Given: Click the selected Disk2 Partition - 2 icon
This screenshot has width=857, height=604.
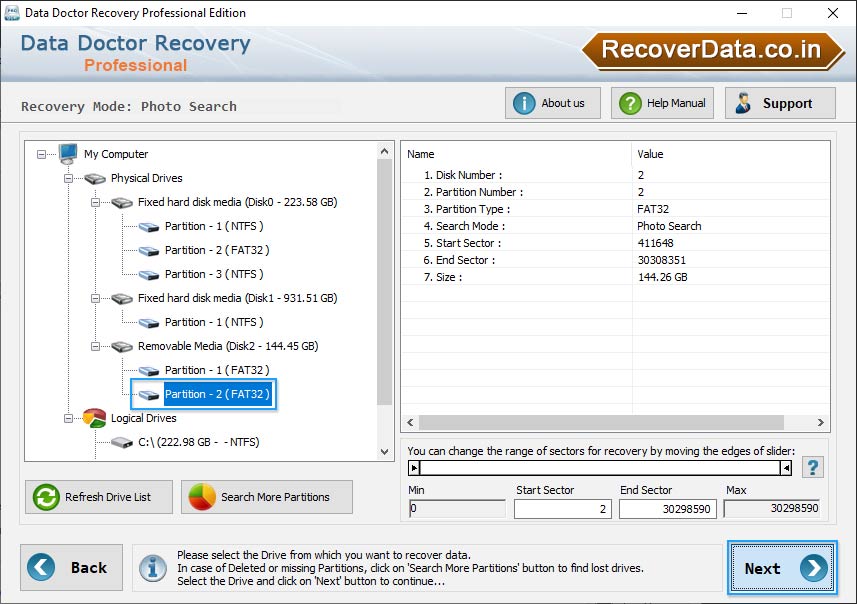Looking at the screenshot, I should (149, 395).
